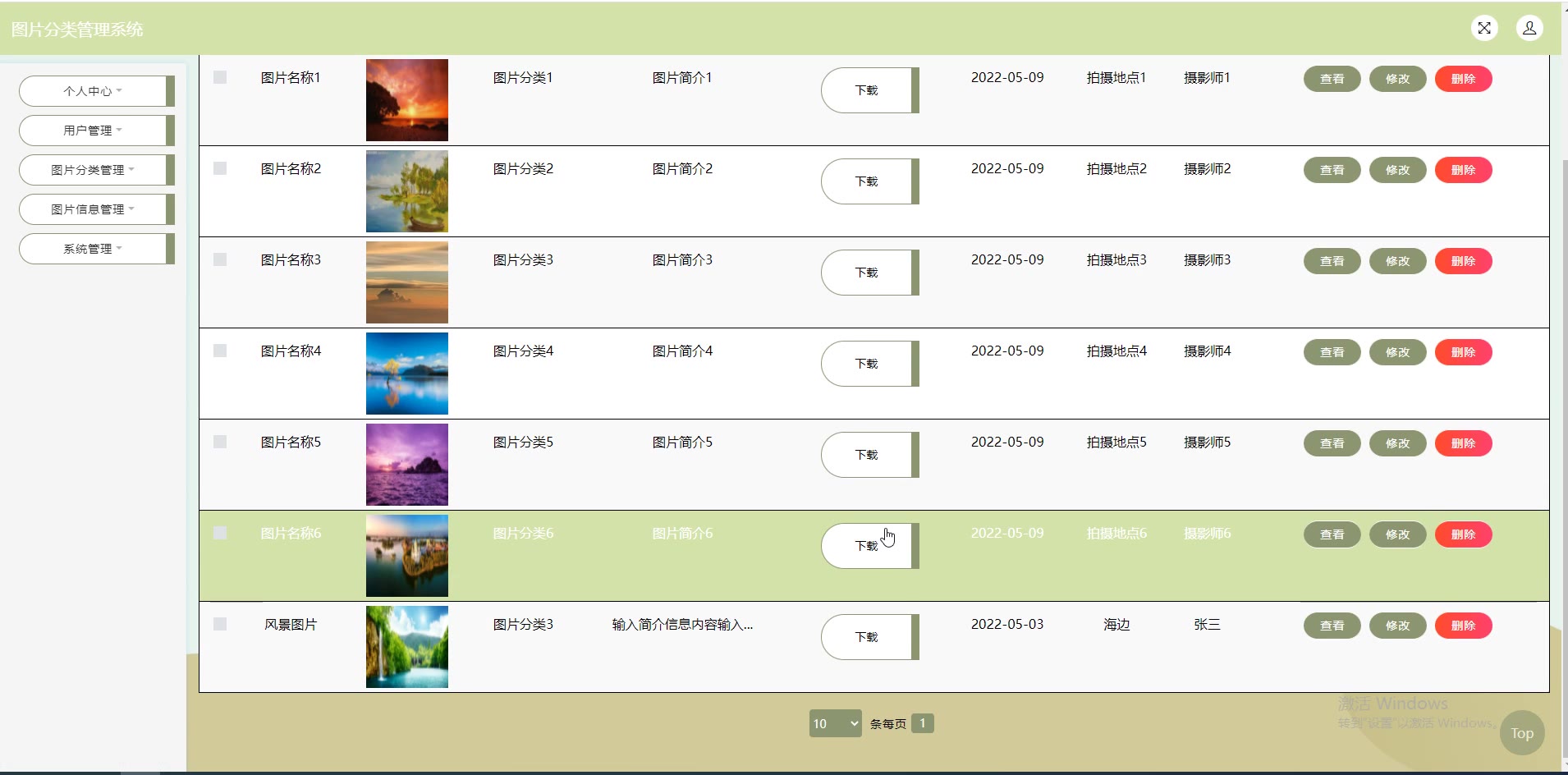Image resolution: width=1568 pixels, height=775 pixels.
Task: Click 下载 button for 图片名称2
Action: tap(869, 181)
